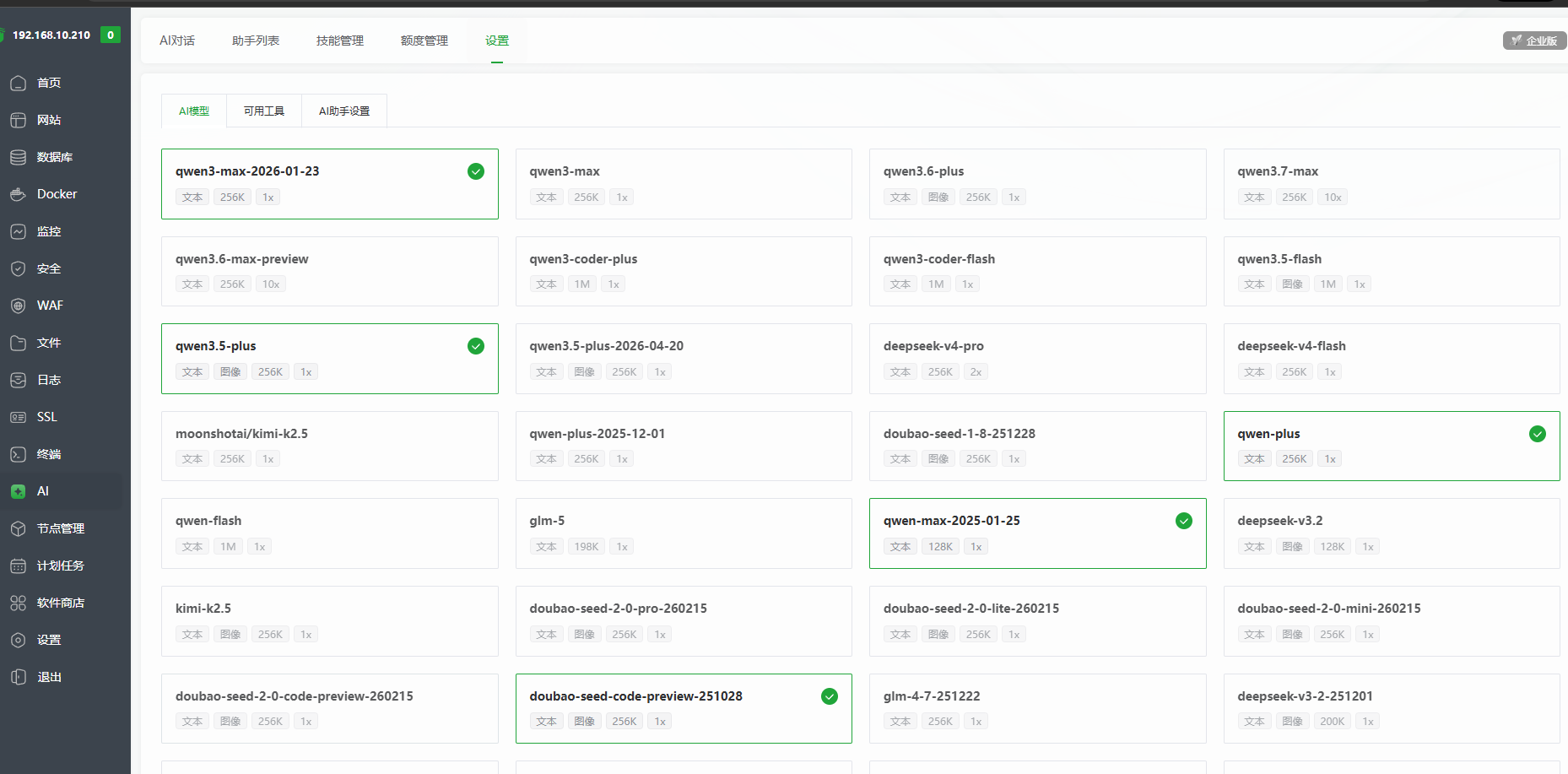This screenshot has width=1568, height=774.
Task: Click the logout icon in sidebar
Action: (19, 677)
